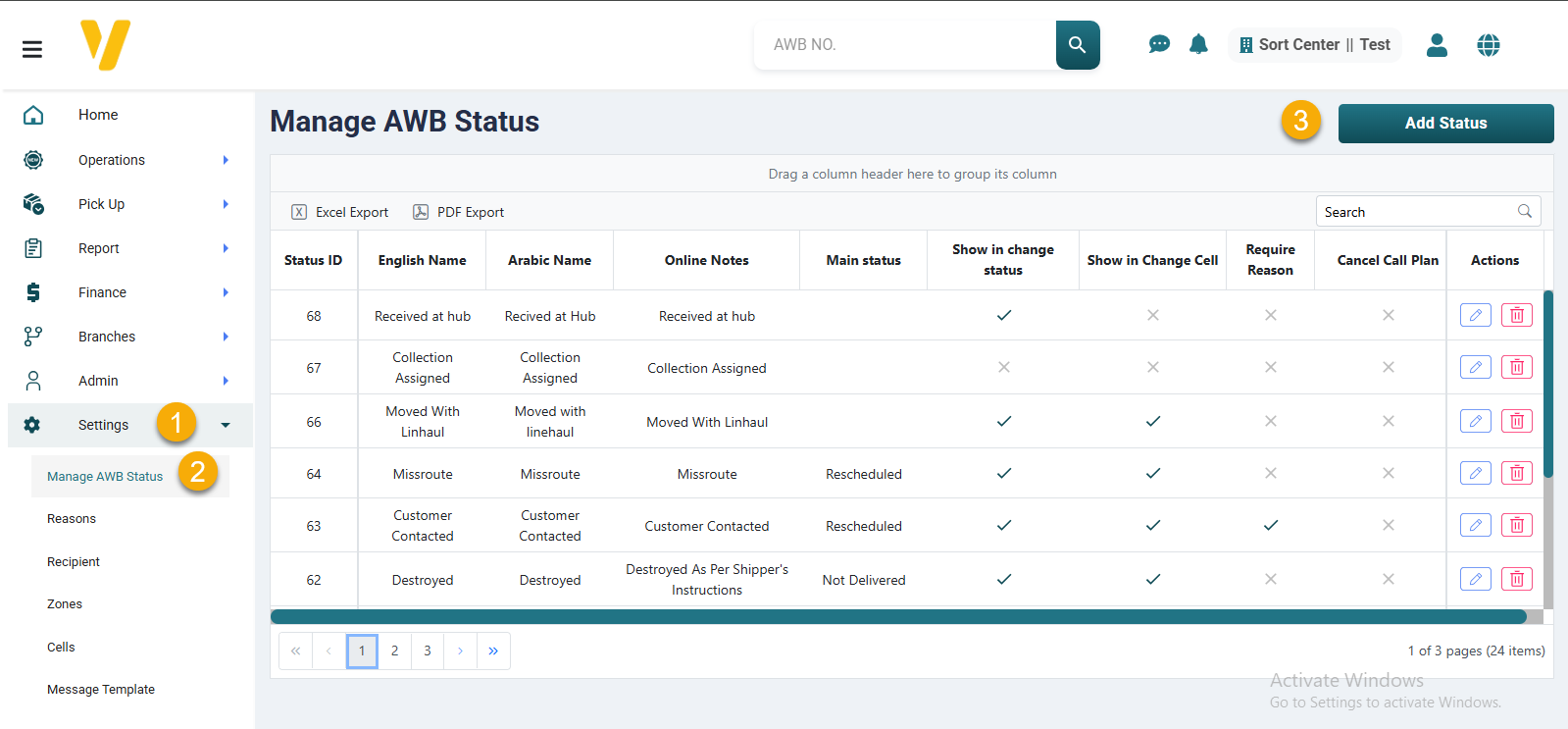This screenshot has width=1568, height=729.
Task: Go to page 2
Action: [395, 651]
